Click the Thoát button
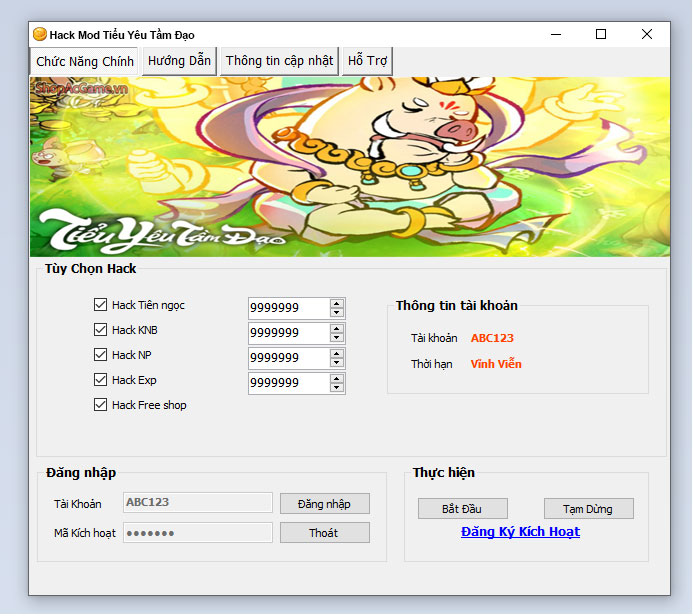The width and height of the screenshot is (693, 616). (x=325, y=533)
